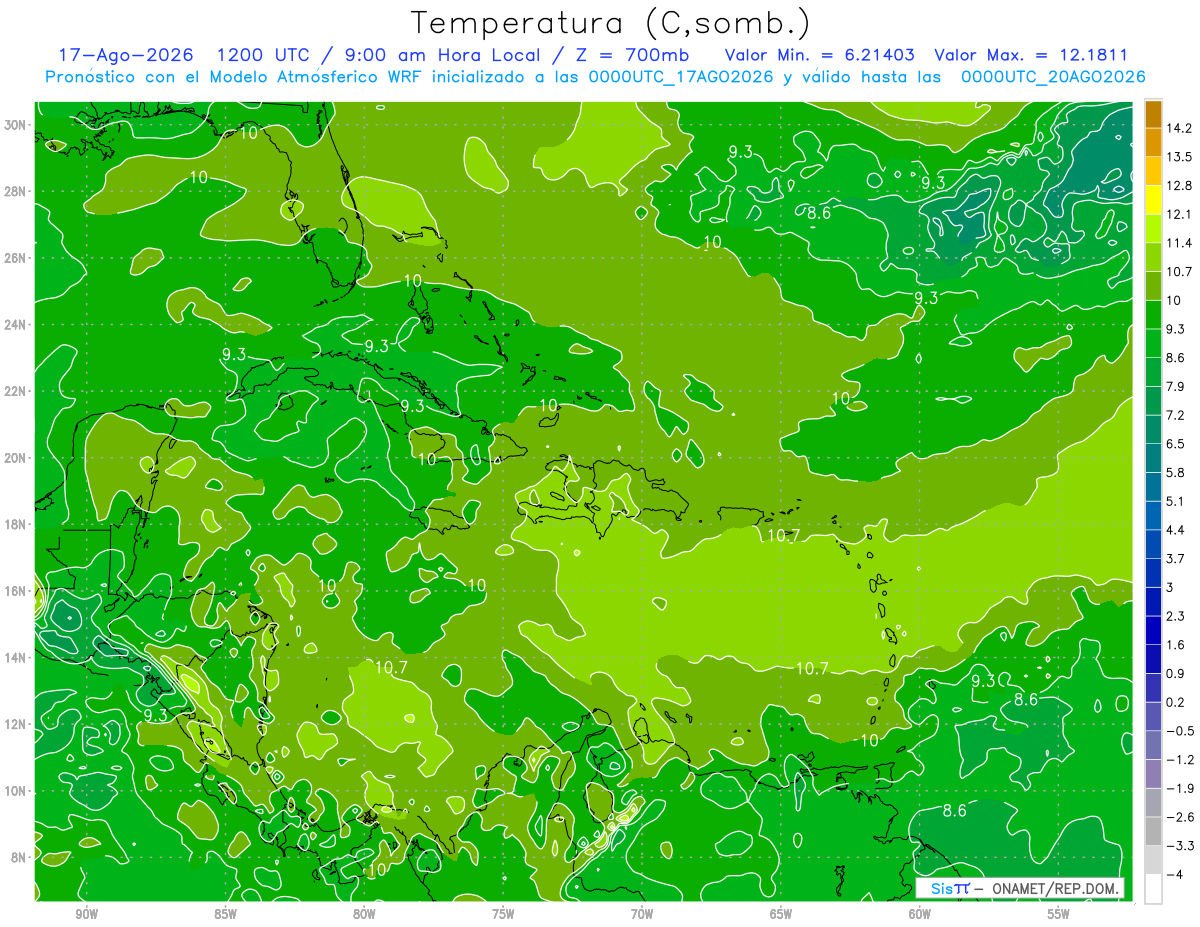Viewport: 1200px width, 927px height.
Task: Select the orange swatch above 14.2 in legend
Action: 1153,114
